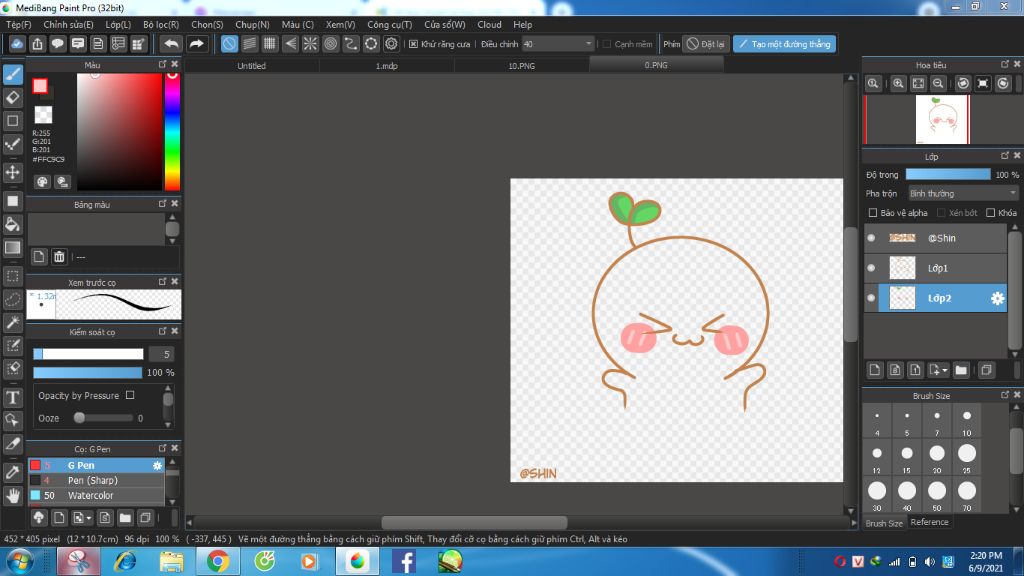1024x576 pixels.
Task: Select the Watercolor brush
Action: coord(96,495)
